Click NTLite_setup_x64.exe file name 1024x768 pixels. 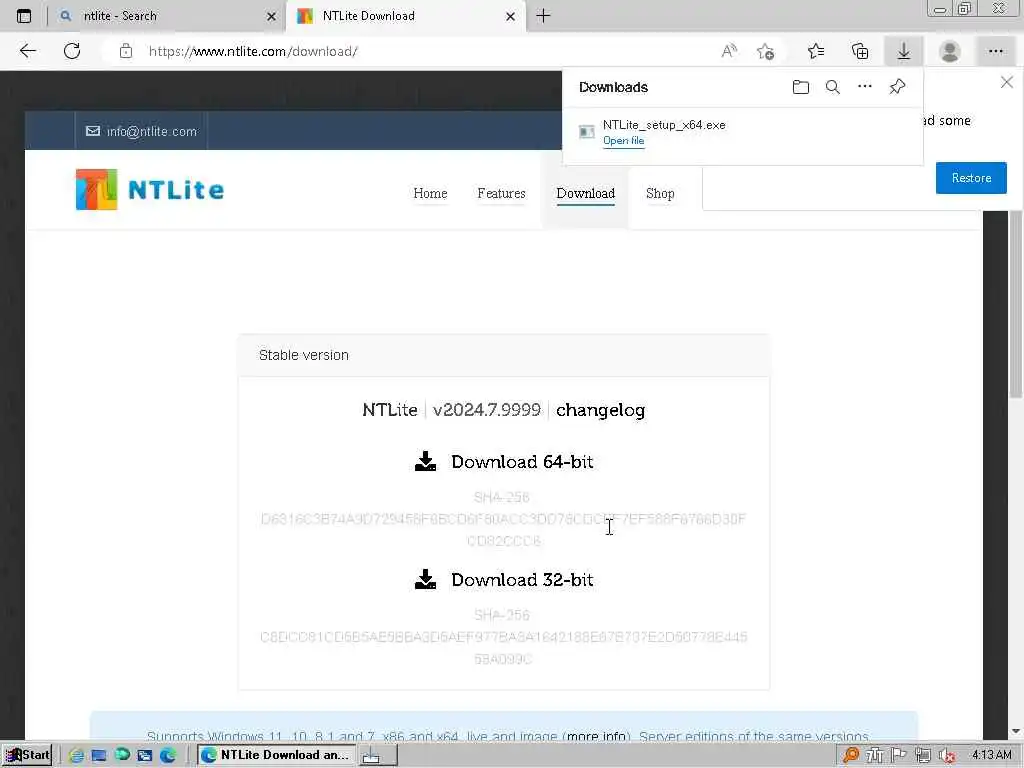click(664, 125)
